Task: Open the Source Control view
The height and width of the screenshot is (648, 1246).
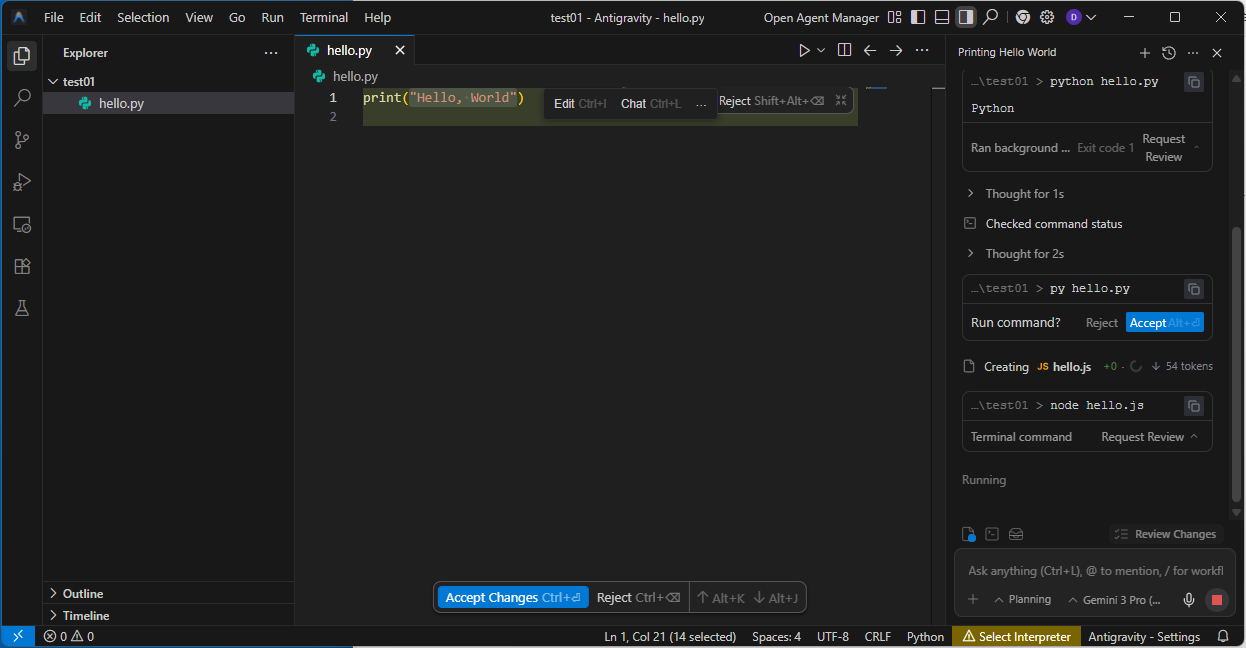Action: tap(21, 140)
